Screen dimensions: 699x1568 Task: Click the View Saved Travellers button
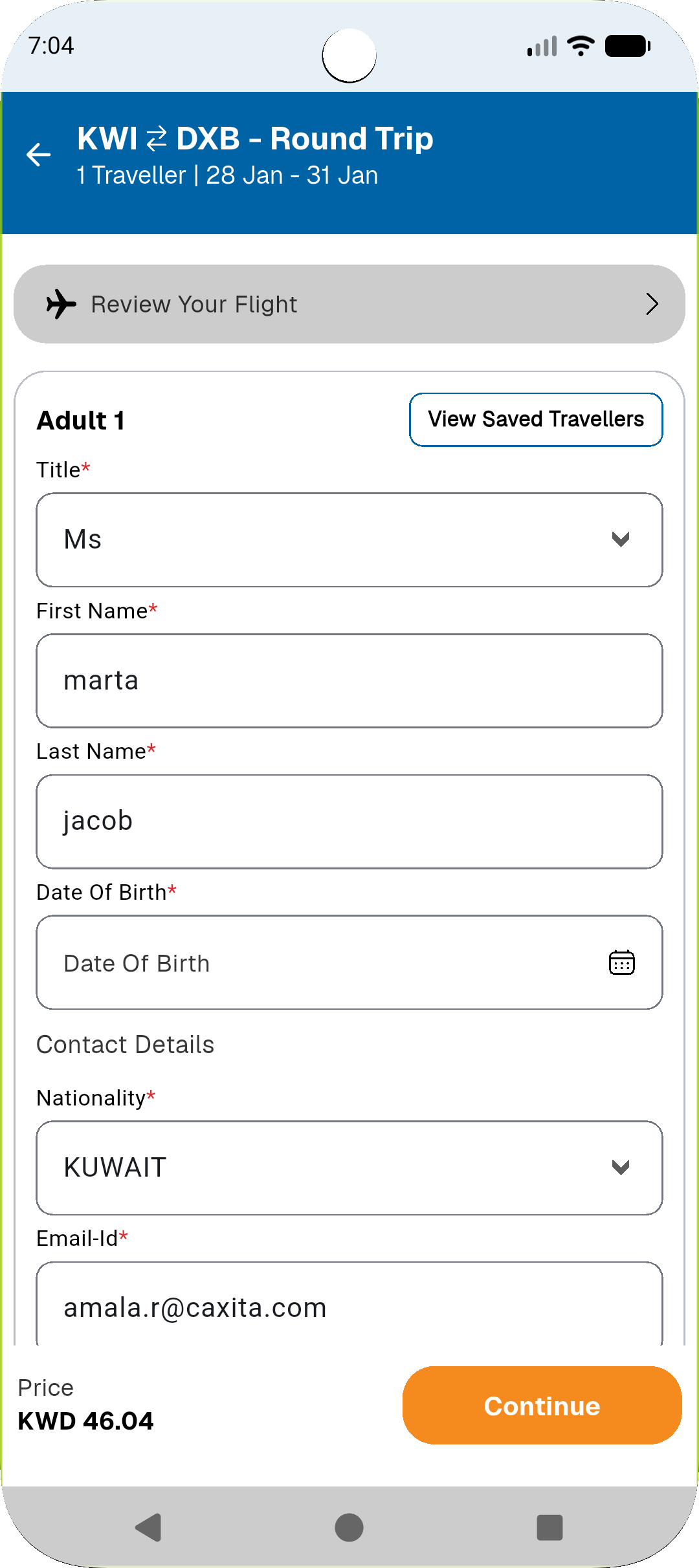point(536,420)
